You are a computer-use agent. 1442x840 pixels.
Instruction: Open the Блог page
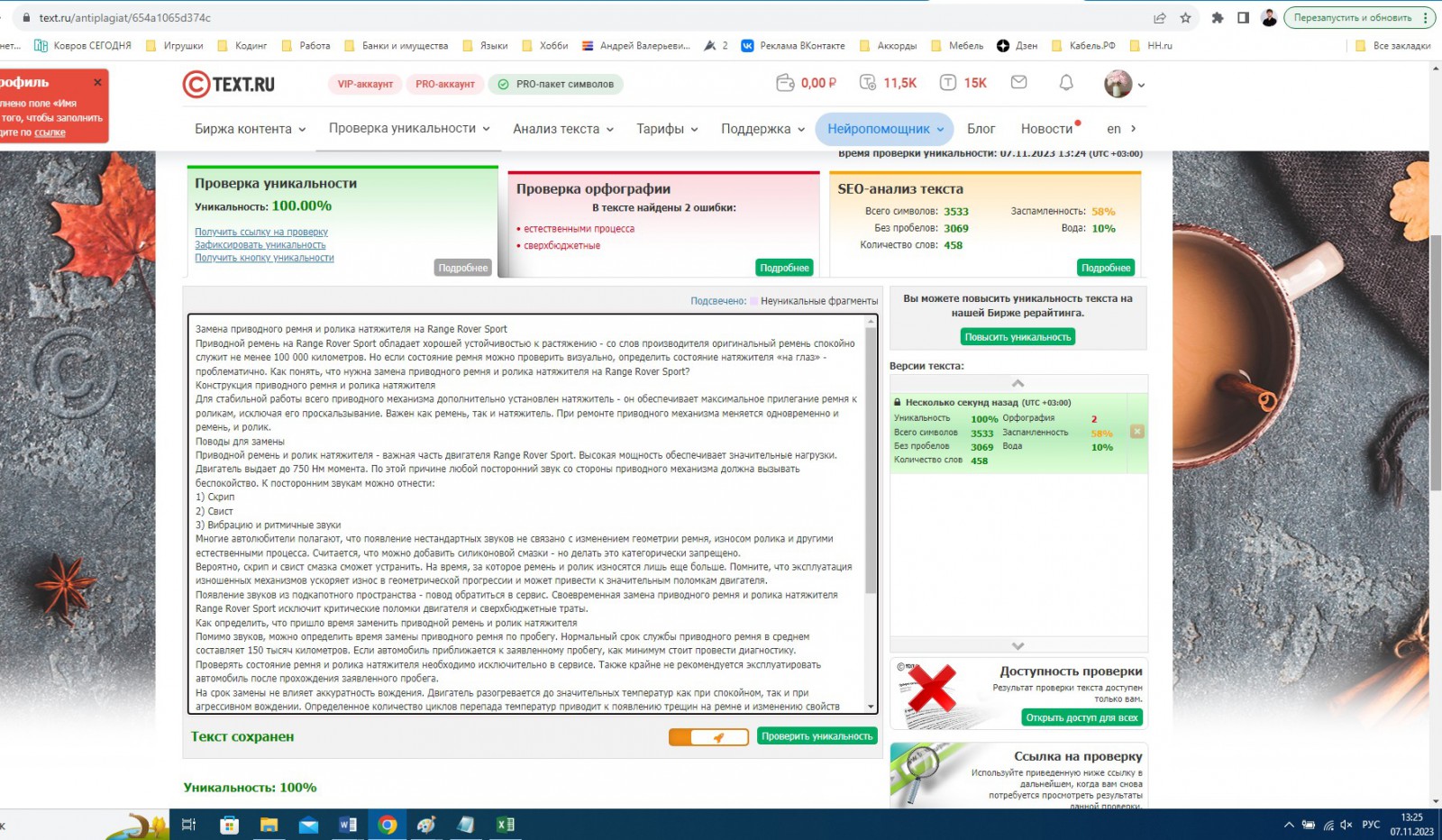click(x=981, y=129)
